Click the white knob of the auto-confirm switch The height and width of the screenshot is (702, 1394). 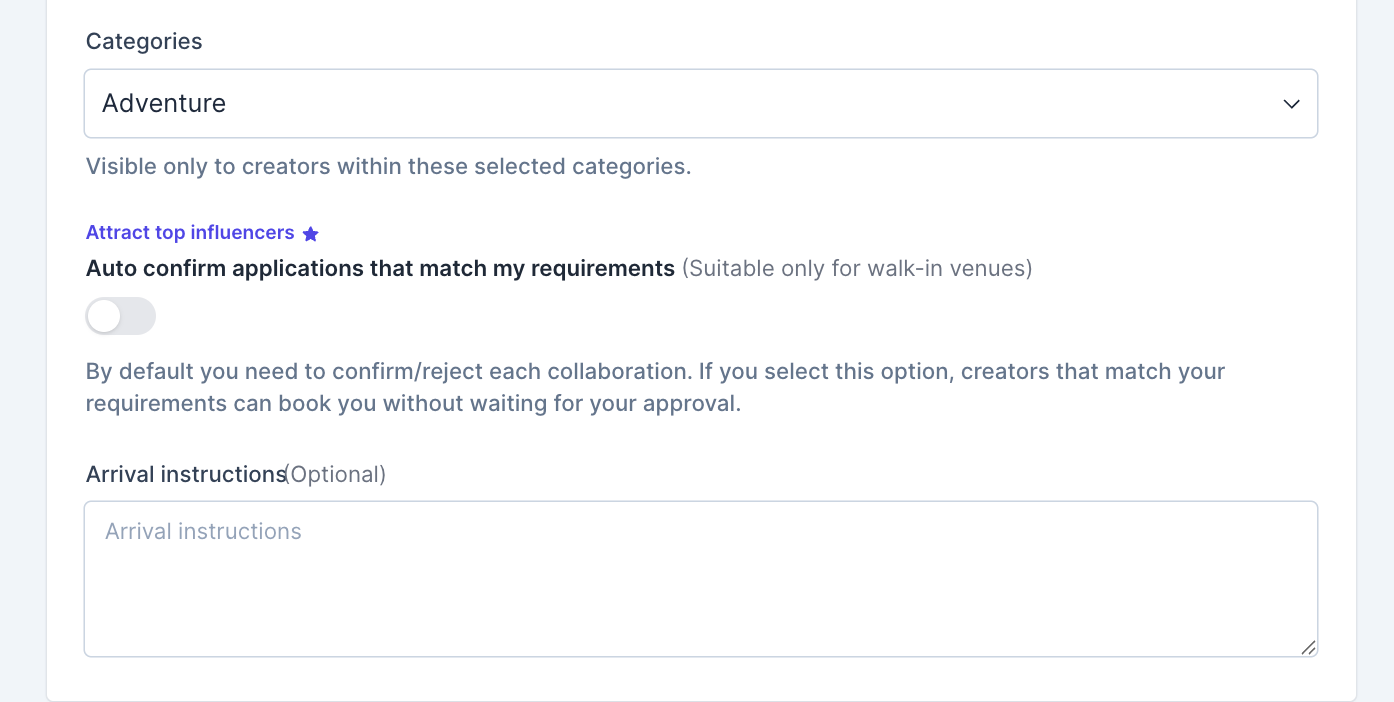(104, 316)
